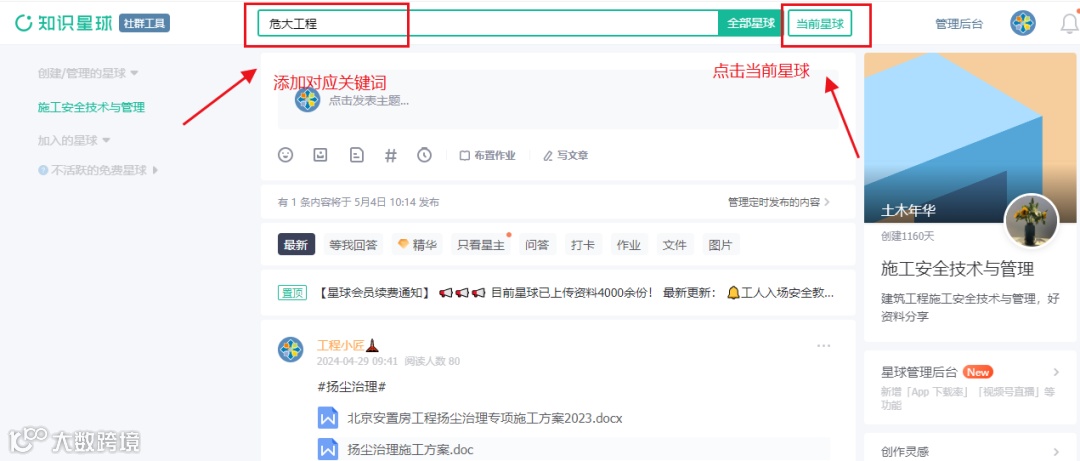
Task: Schedule the post with the clock icon
Action: [x=424, y=155]
